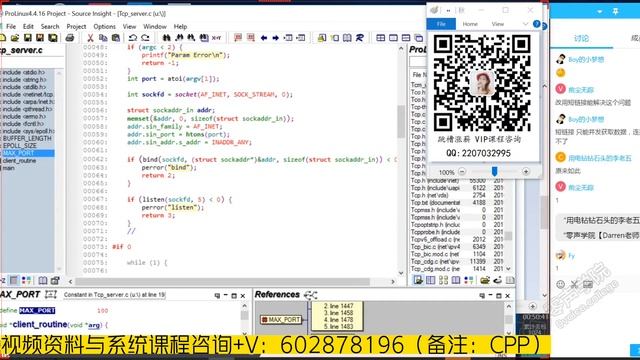Click the MAX_PORT context window symbol icon
640x360 pixels.
51,294
